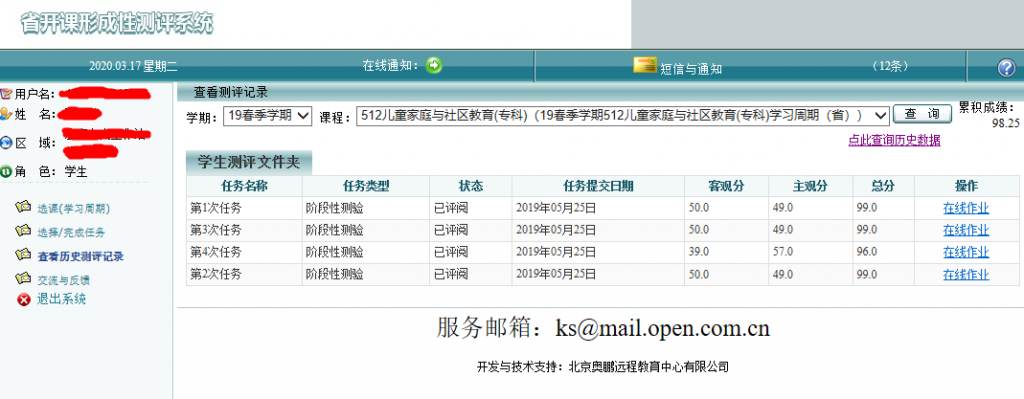This screenshot has height=399, width=1024.
Task: Click the folder icon beside 交流与反馈
Action: tap(24, 279)
